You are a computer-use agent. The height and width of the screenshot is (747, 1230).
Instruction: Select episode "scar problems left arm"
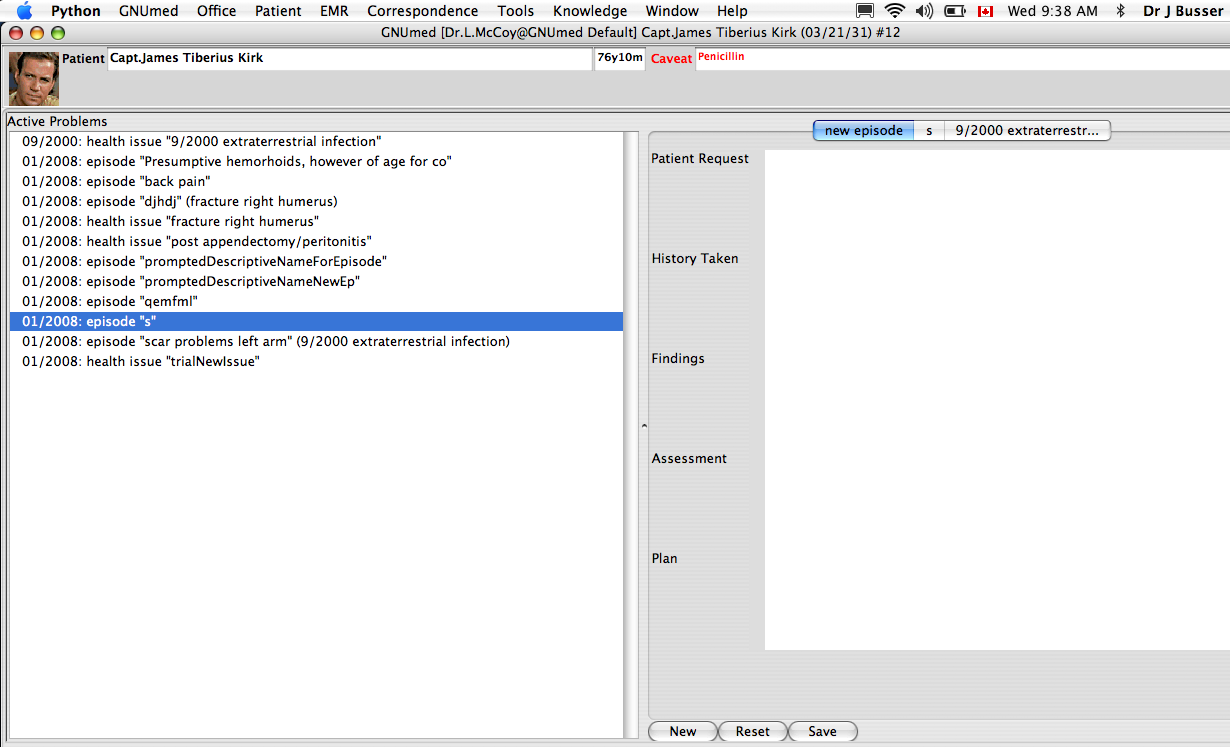[x=316, y=342]
